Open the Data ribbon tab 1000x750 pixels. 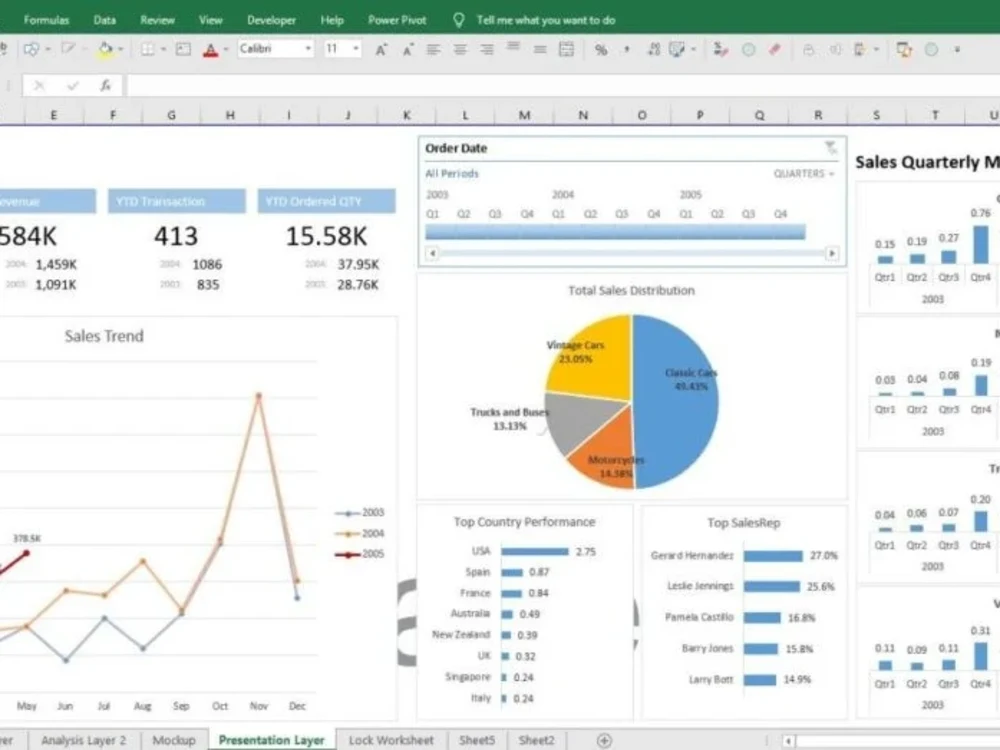(x=105, y=20)
